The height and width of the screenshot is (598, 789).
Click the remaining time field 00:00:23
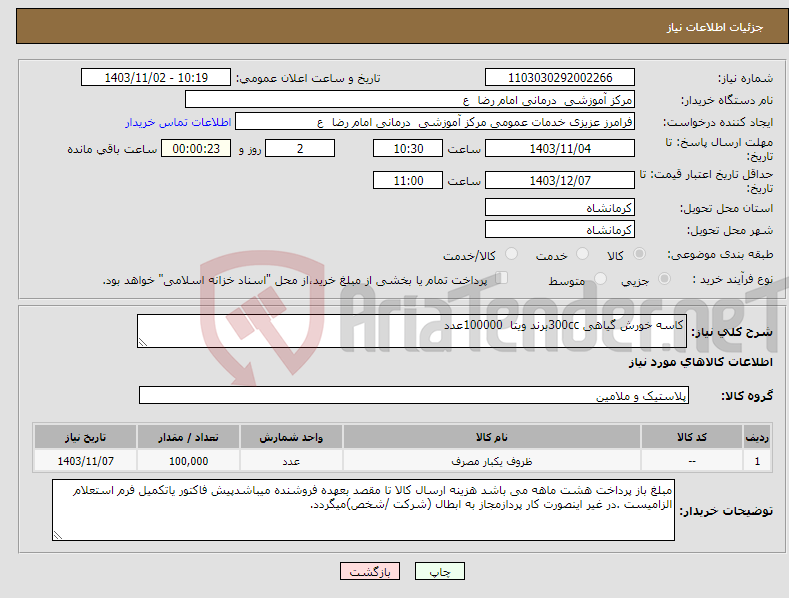pos(196,148)
